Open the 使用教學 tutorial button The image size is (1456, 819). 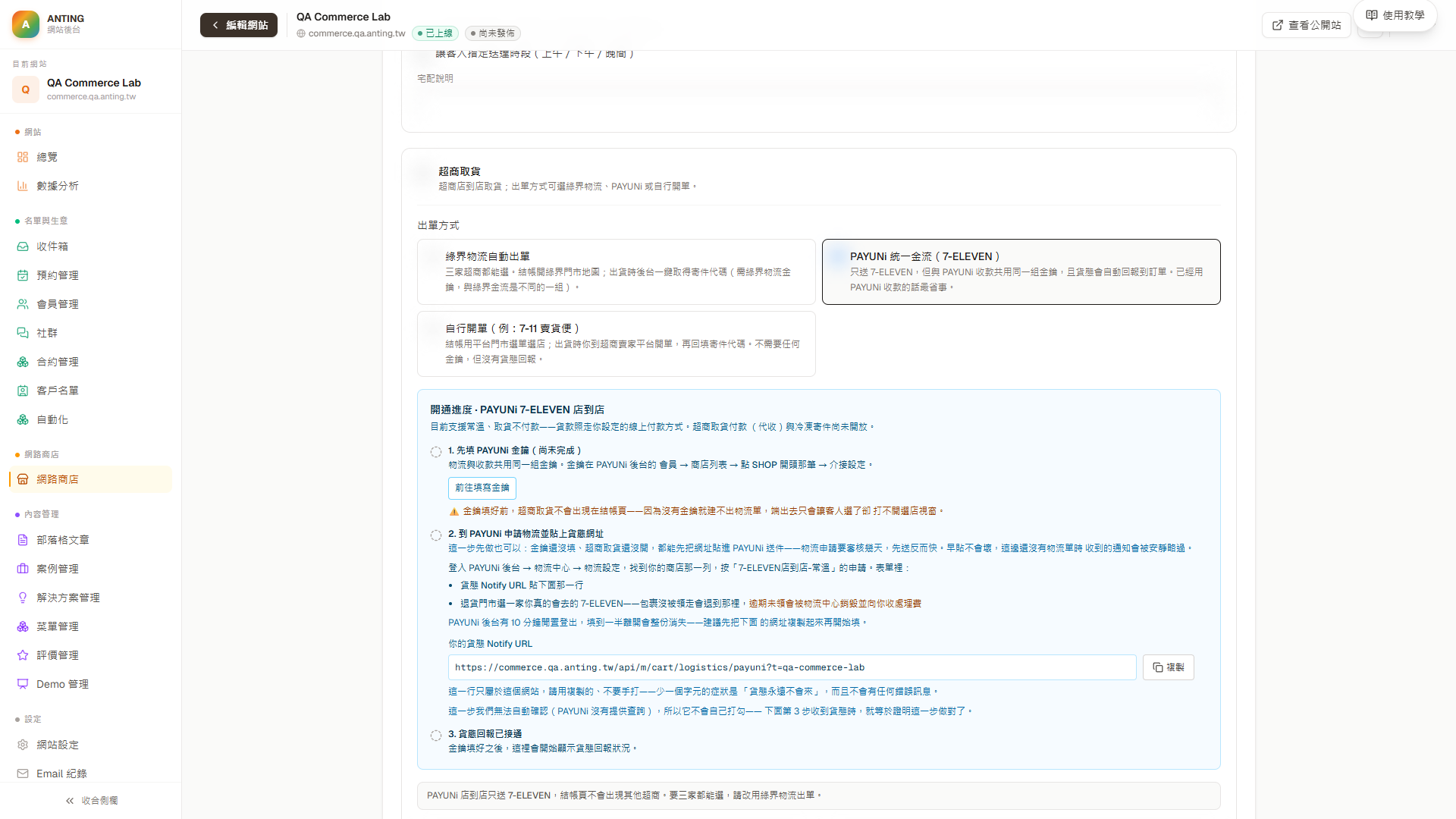(x=1395, y=15)
